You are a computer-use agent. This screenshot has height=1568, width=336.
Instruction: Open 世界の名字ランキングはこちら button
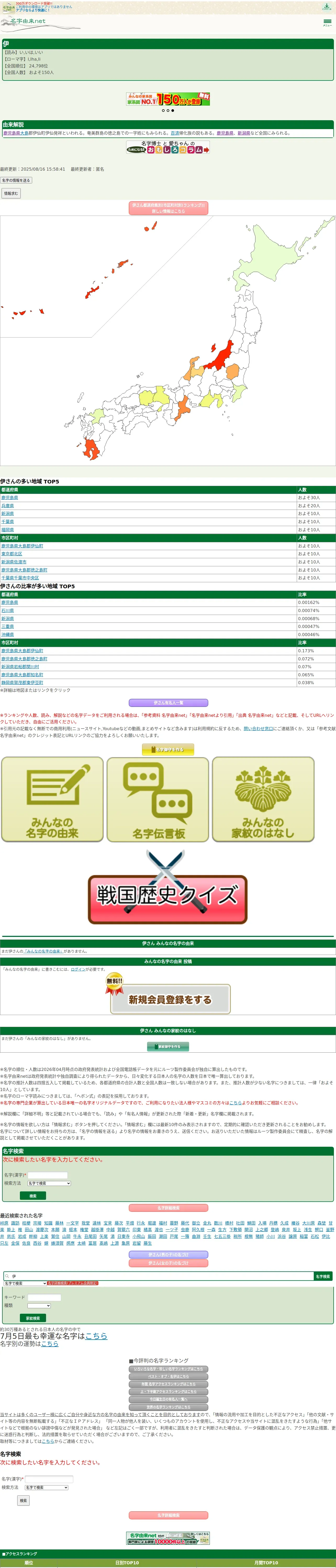[168, 1407]
